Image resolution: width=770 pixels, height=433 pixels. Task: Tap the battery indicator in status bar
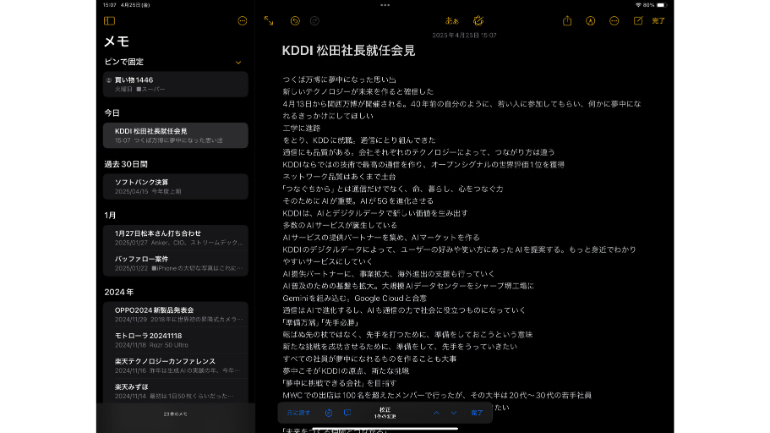click(x=661, y=5)
